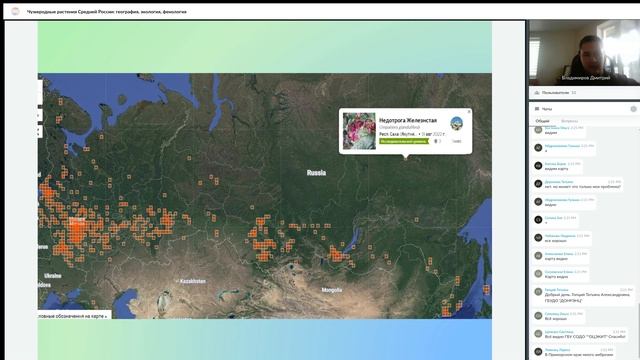Click the green research-grade badge in the popup
Image resolution: width=640 pixels, height=360 pixels.
[404, 141]
